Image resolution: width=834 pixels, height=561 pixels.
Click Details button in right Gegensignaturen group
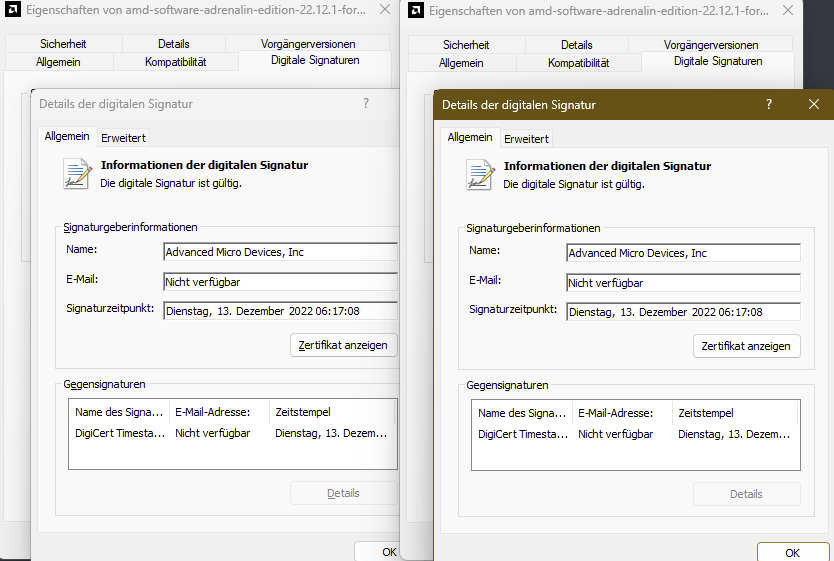tap(746, 494)
